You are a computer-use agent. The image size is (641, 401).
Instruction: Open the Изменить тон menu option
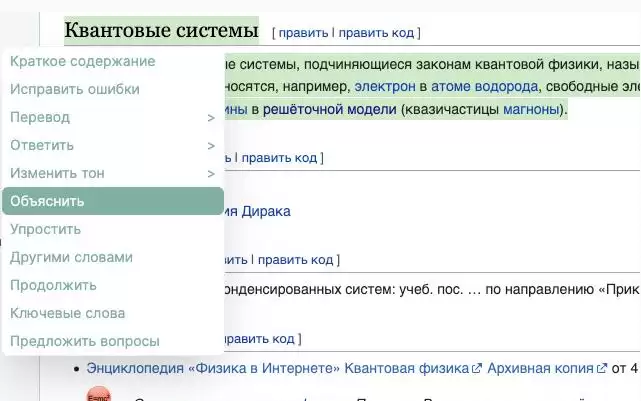pyautogui.click(x=113, y=173)
